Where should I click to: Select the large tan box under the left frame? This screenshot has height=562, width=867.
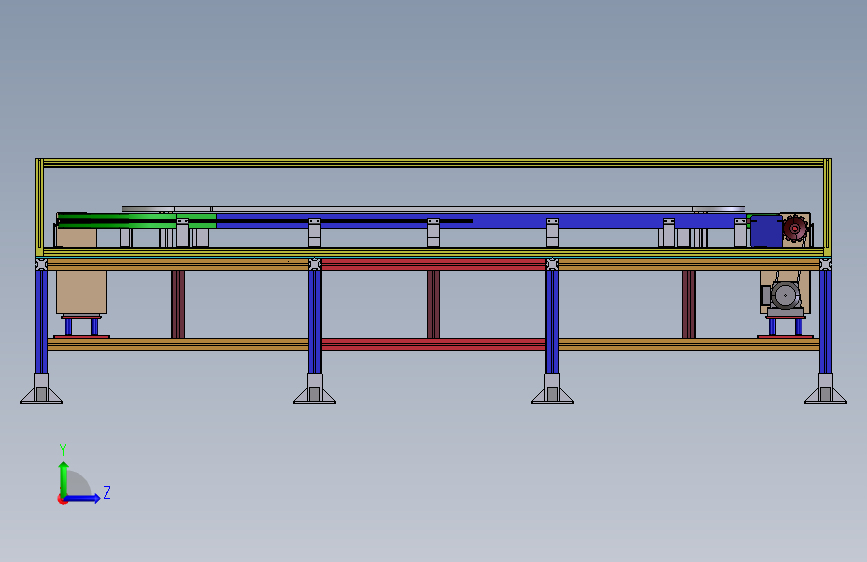click(81, 292)
